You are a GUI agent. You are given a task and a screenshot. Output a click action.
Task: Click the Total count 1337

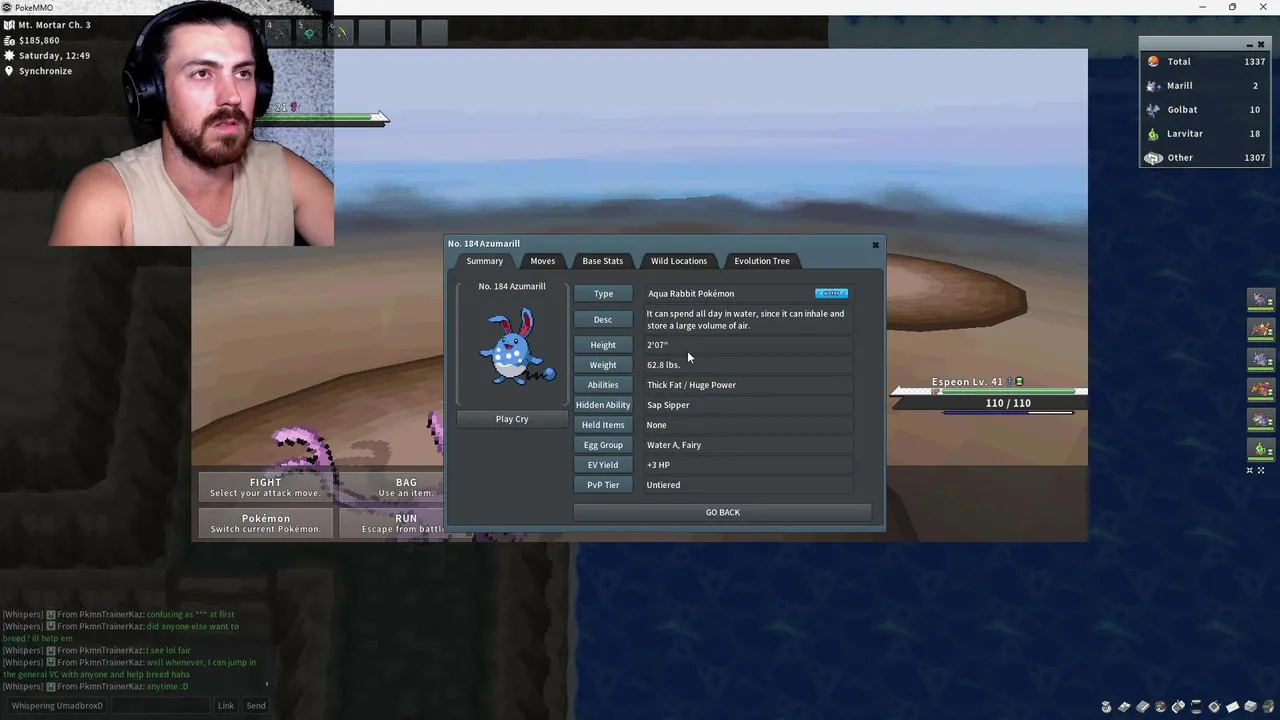pos(1254,62)
